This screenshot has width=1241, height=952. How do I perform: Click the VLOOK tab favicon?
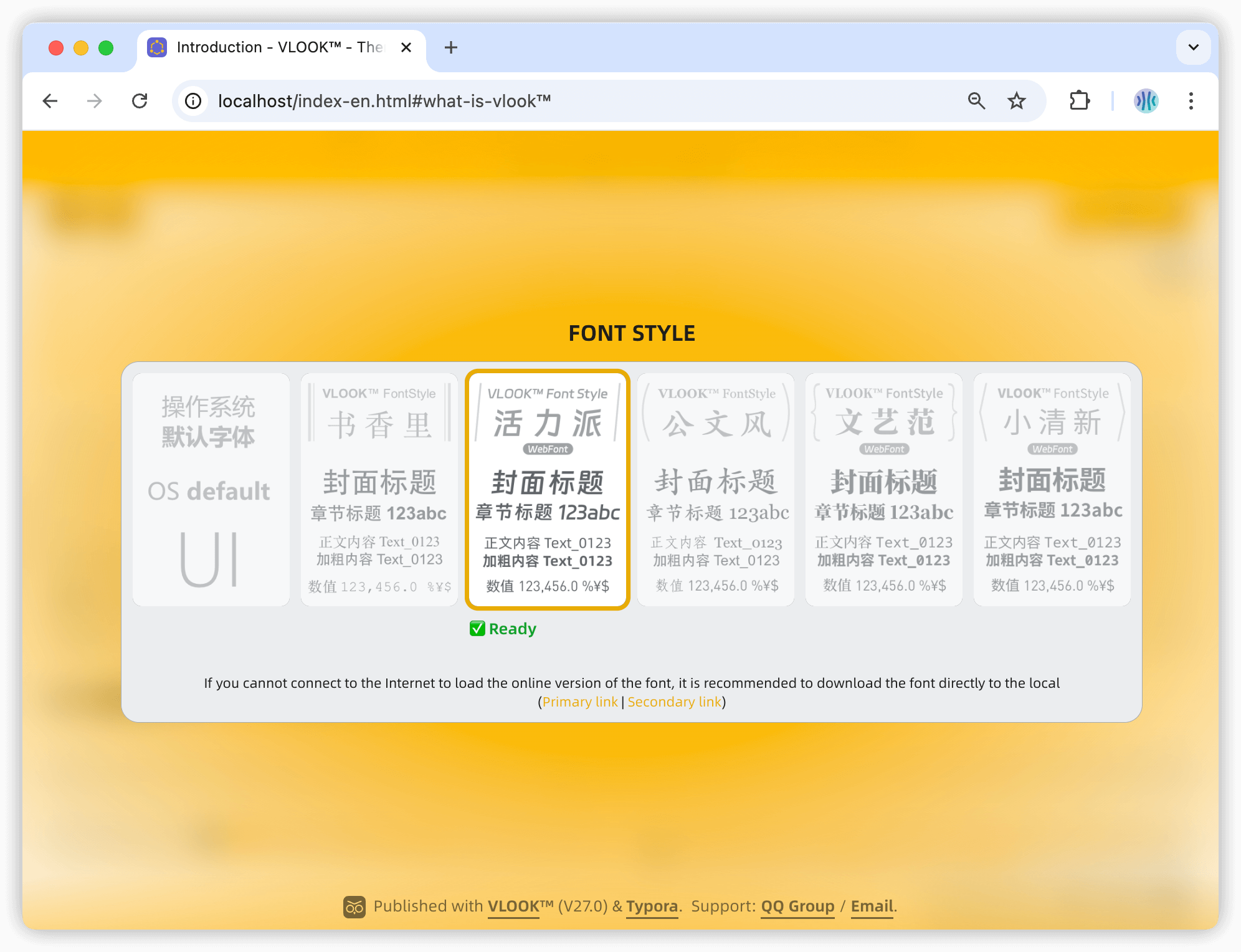pyautogui.click(x=157, y=47)
